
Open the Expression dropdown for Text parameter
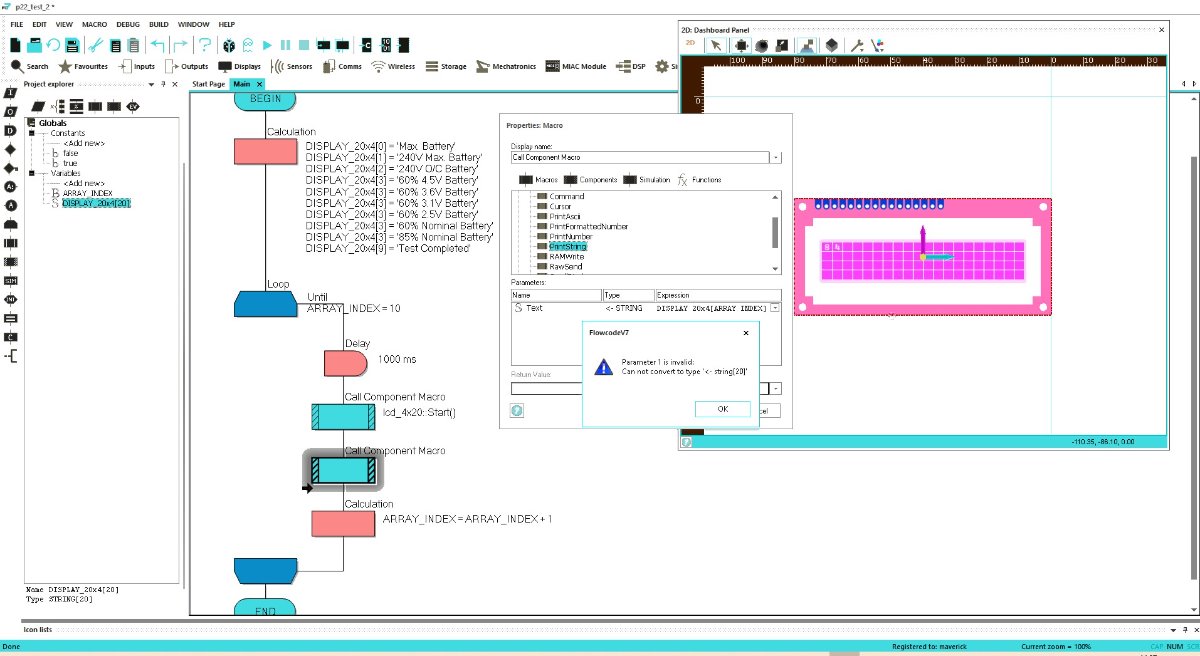pos(776,308)
